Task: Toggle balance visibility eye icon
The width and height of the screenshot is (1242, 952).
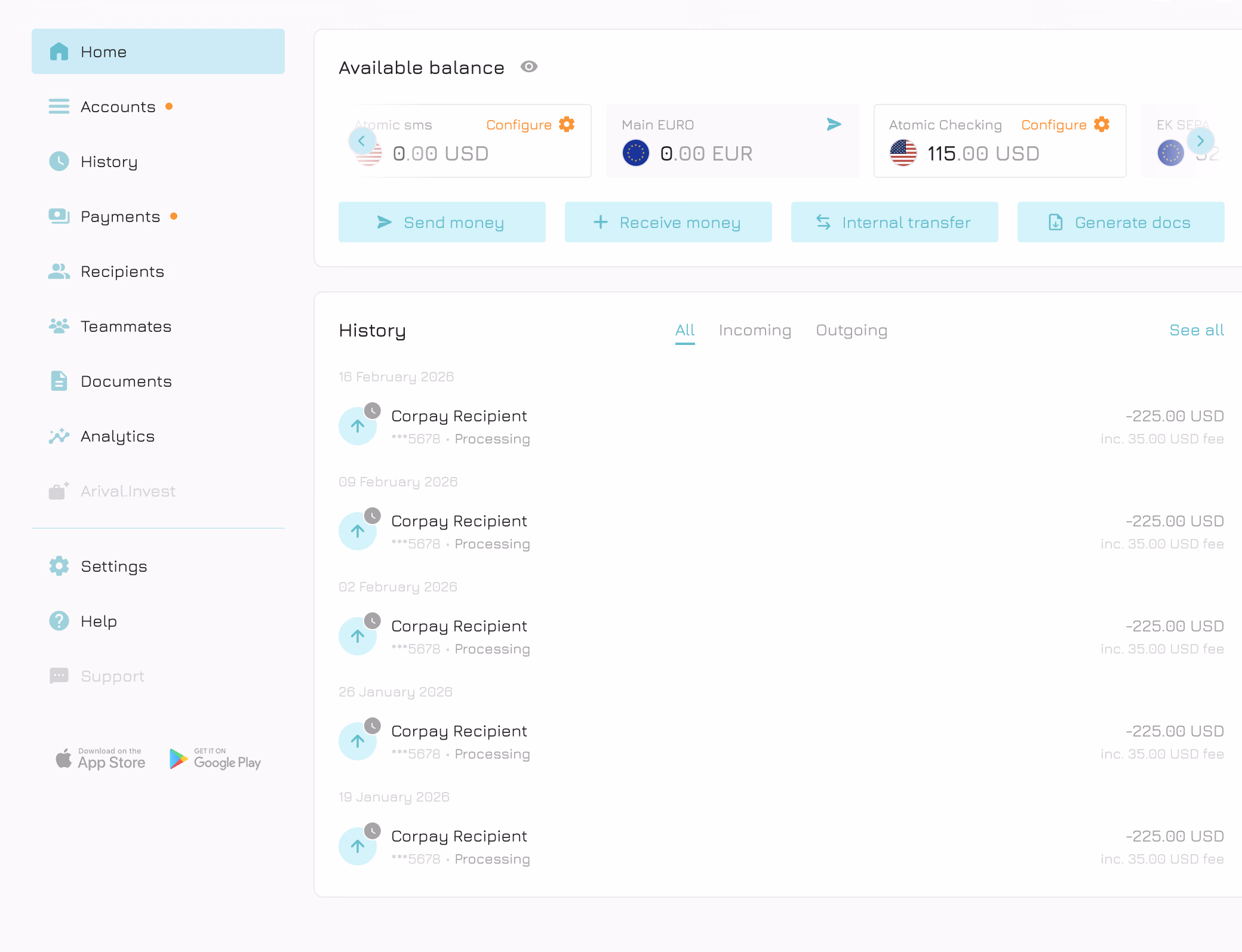Action: coord(528,67)
